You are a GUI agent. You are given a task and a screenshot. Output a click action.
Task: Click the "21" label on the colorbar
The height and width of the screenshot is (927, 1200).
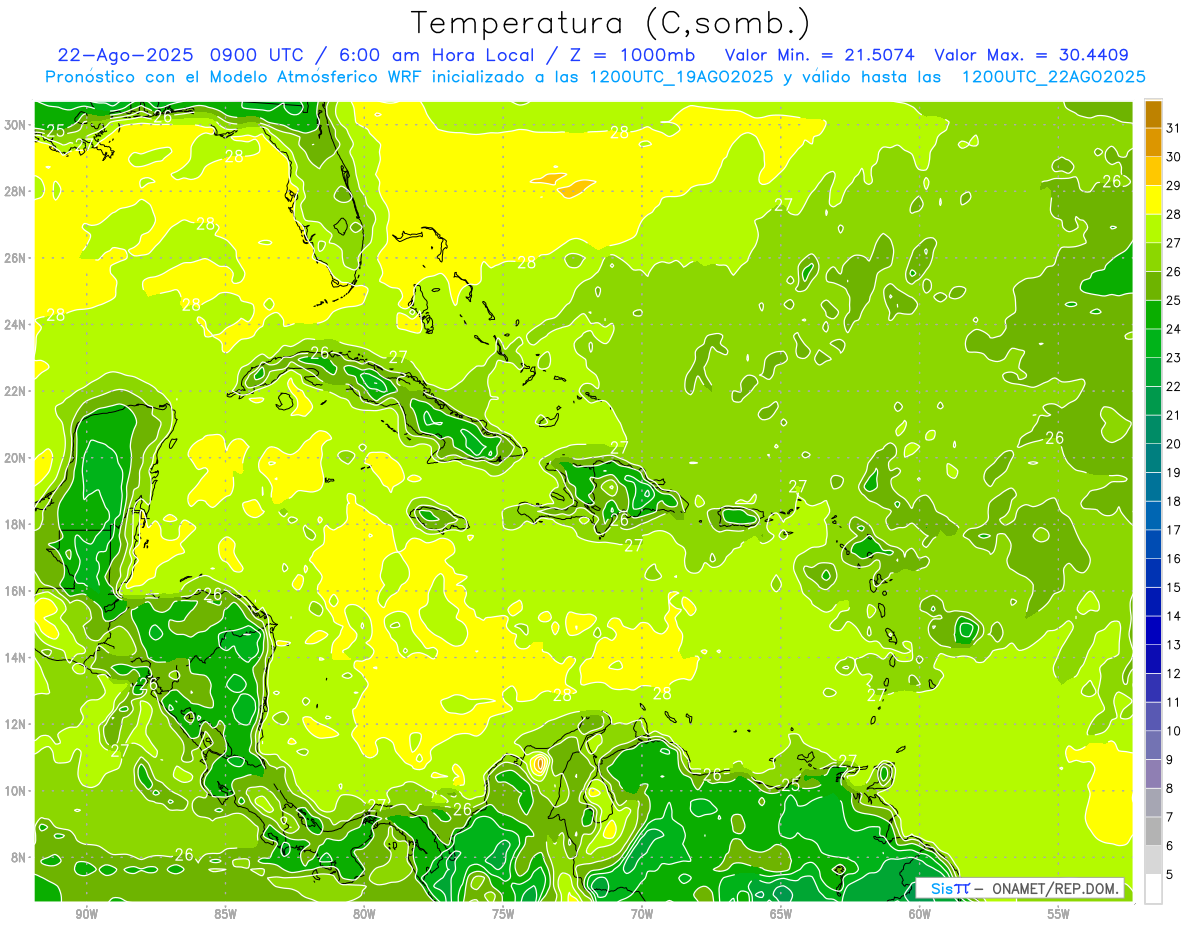(1174, 415)
